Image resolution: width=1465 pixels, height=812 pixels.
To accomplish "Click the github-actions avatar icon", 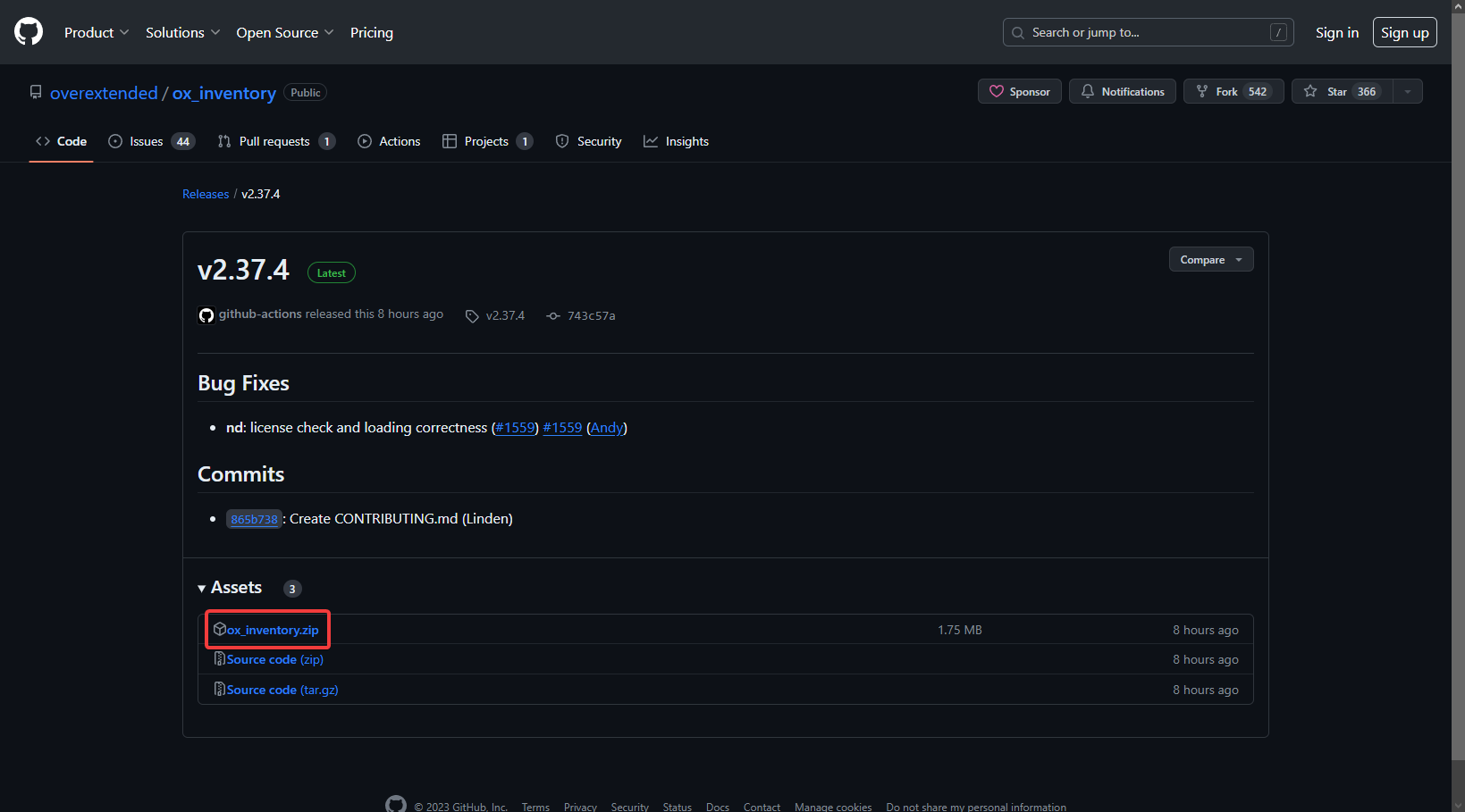I will 206,315.
